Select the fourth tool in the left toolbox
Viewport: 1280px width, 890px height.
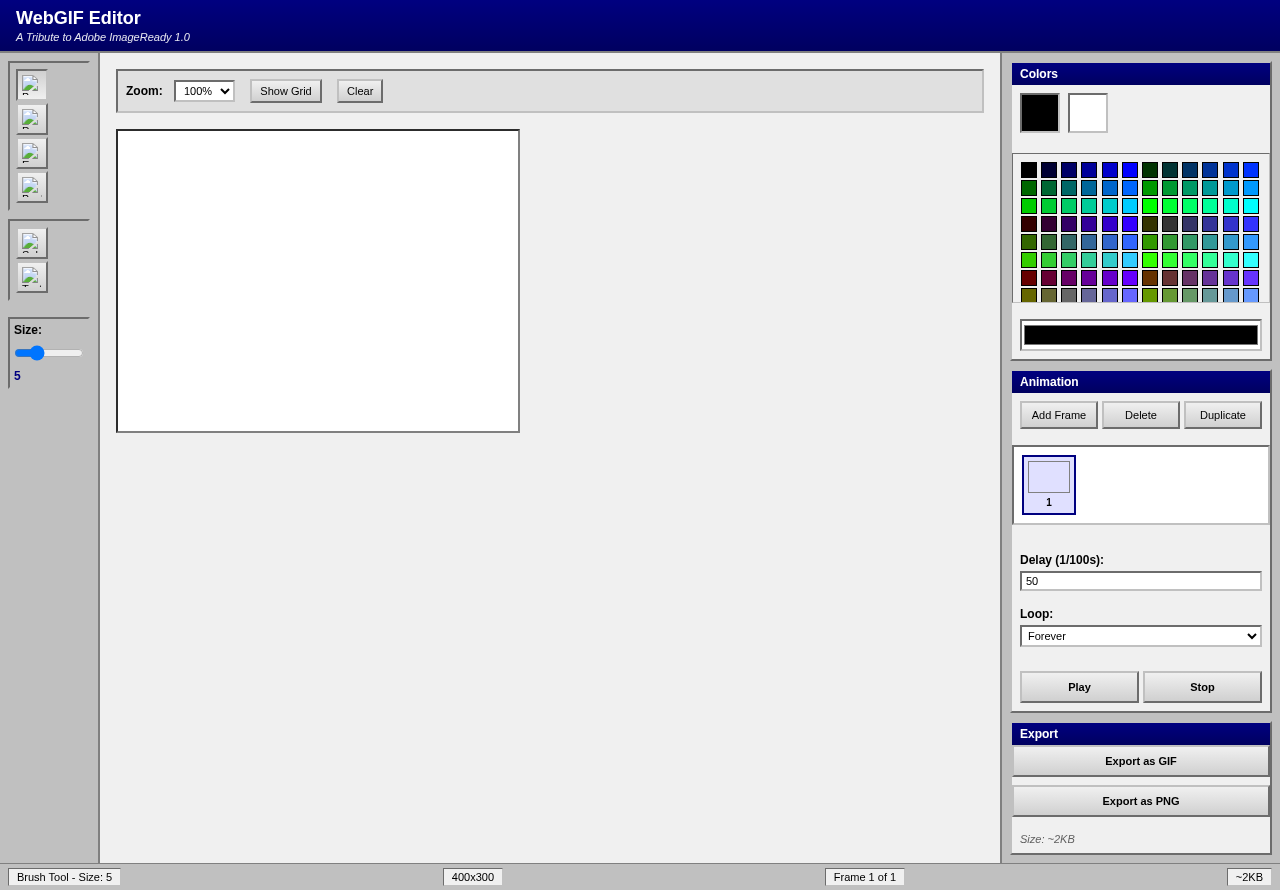click(31, 186)
